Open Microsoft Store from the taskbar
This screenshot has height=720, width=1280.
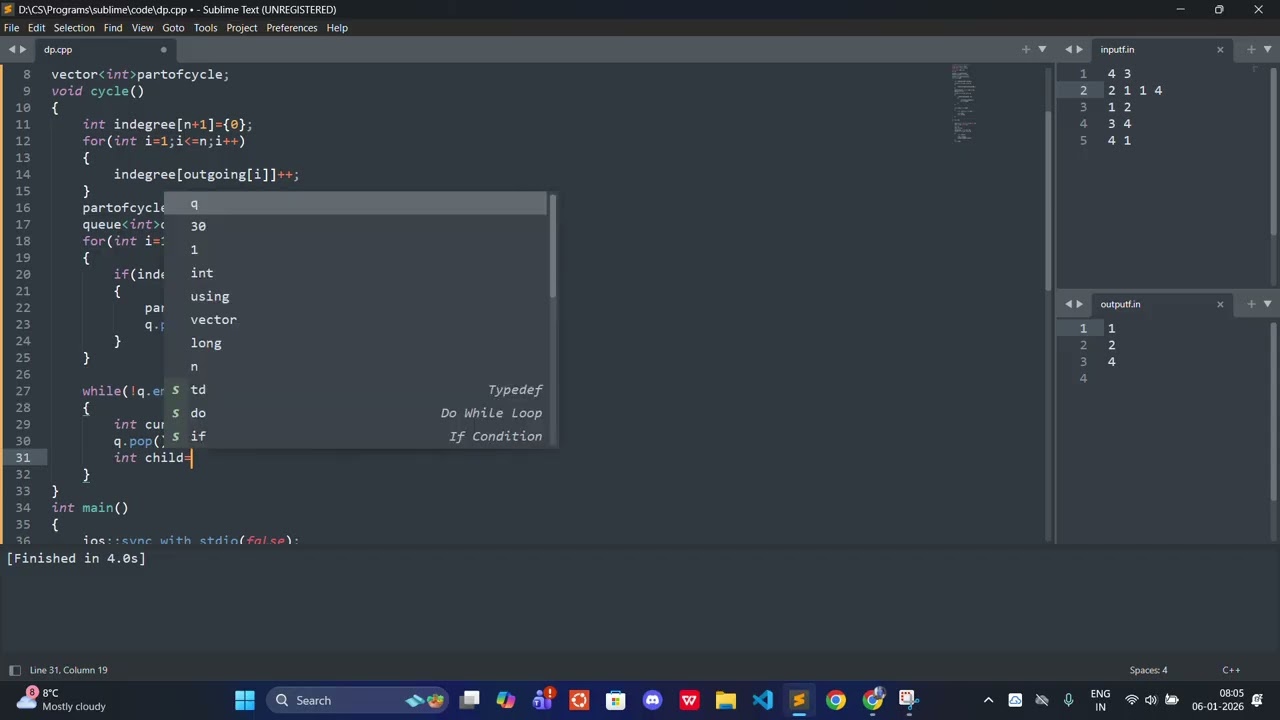(616, 700)
